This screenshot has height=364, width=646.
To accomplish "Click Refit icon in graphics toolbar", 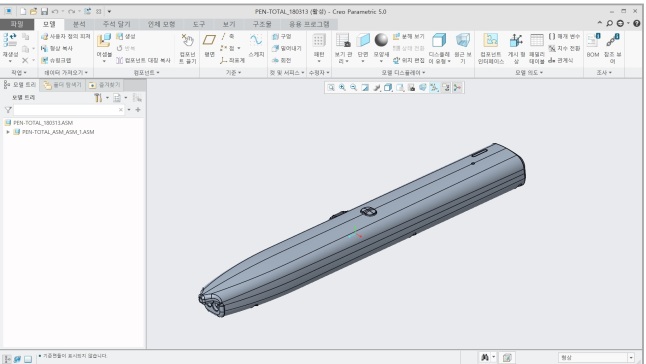I will click(331, 87).
